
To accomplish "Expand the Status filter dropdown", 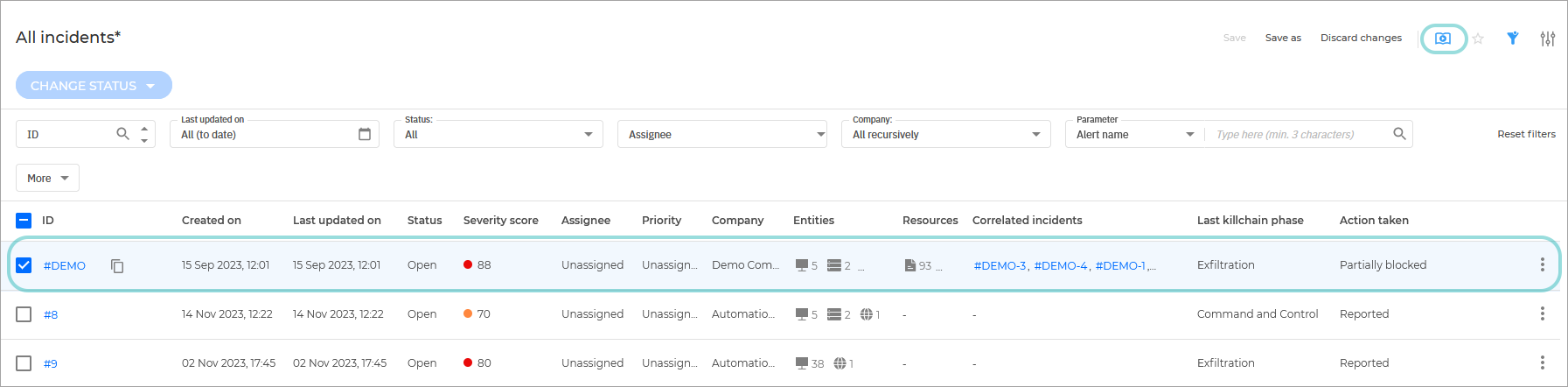I will tap(498, 134).
